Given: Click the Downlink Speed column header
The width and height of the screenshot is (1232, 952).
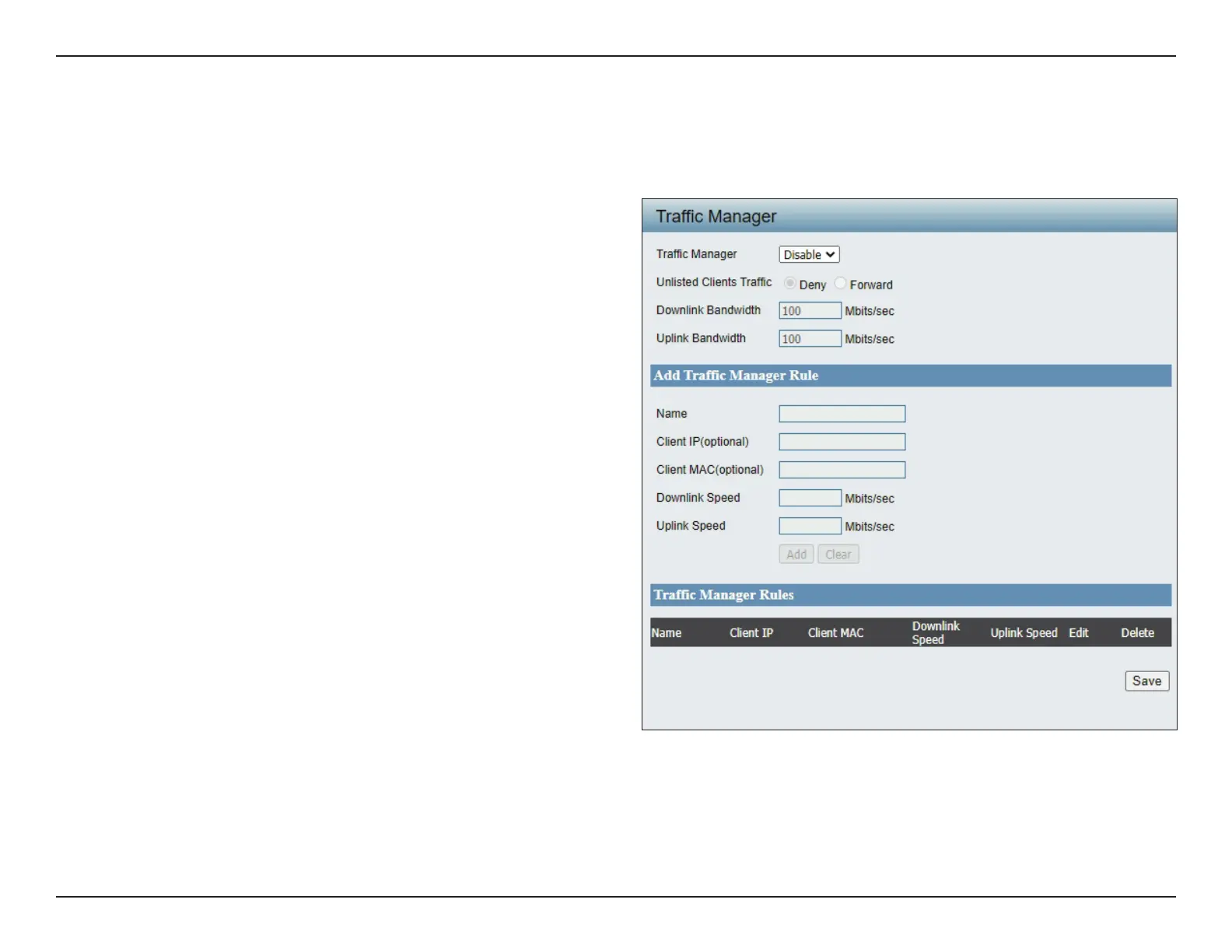Looking at the screenshot, I should point(936,633).
